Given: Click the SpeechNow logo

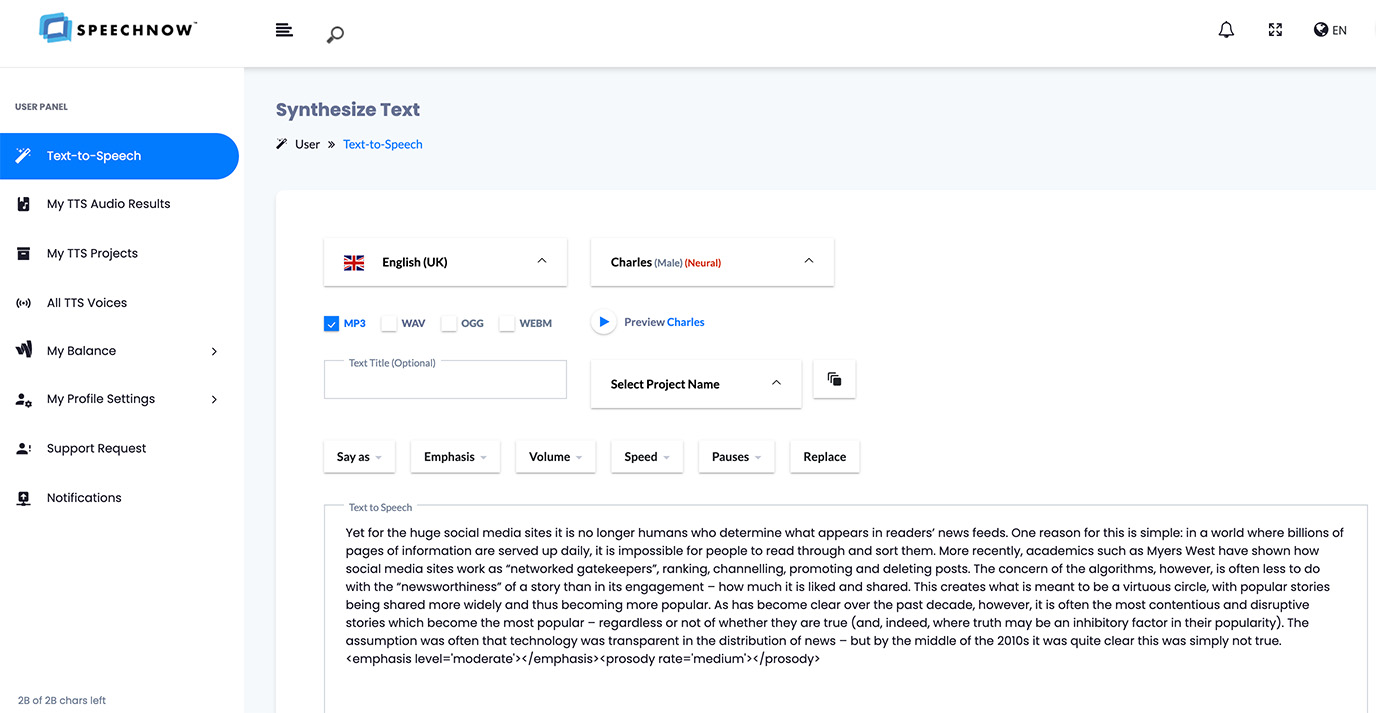Looking at the screenshot, I should [x=118, y=28].
